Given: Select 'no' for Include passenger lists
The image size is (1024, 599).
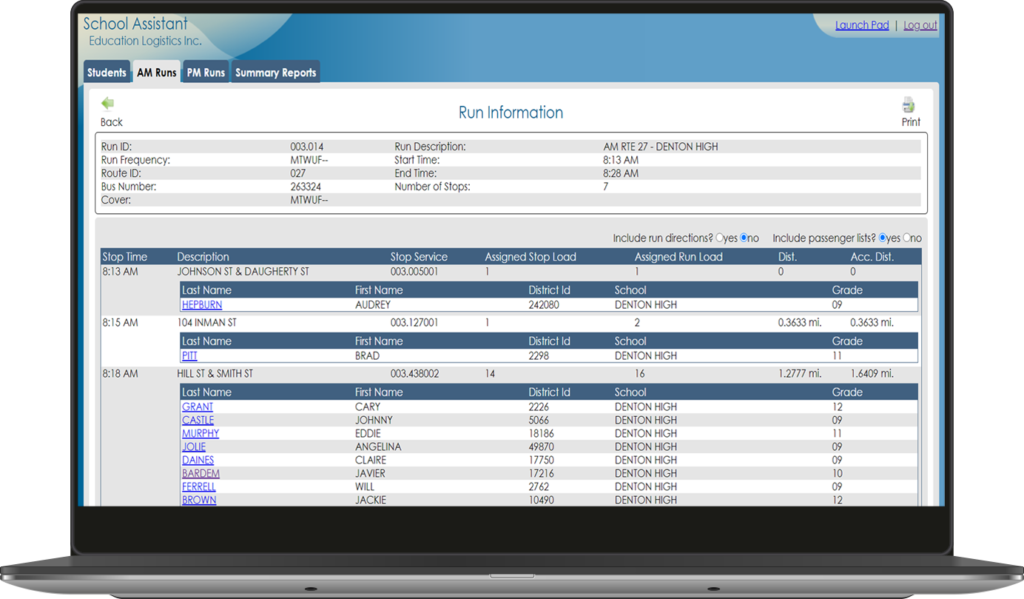Looking at the screenshot, I should coord(909,238).
